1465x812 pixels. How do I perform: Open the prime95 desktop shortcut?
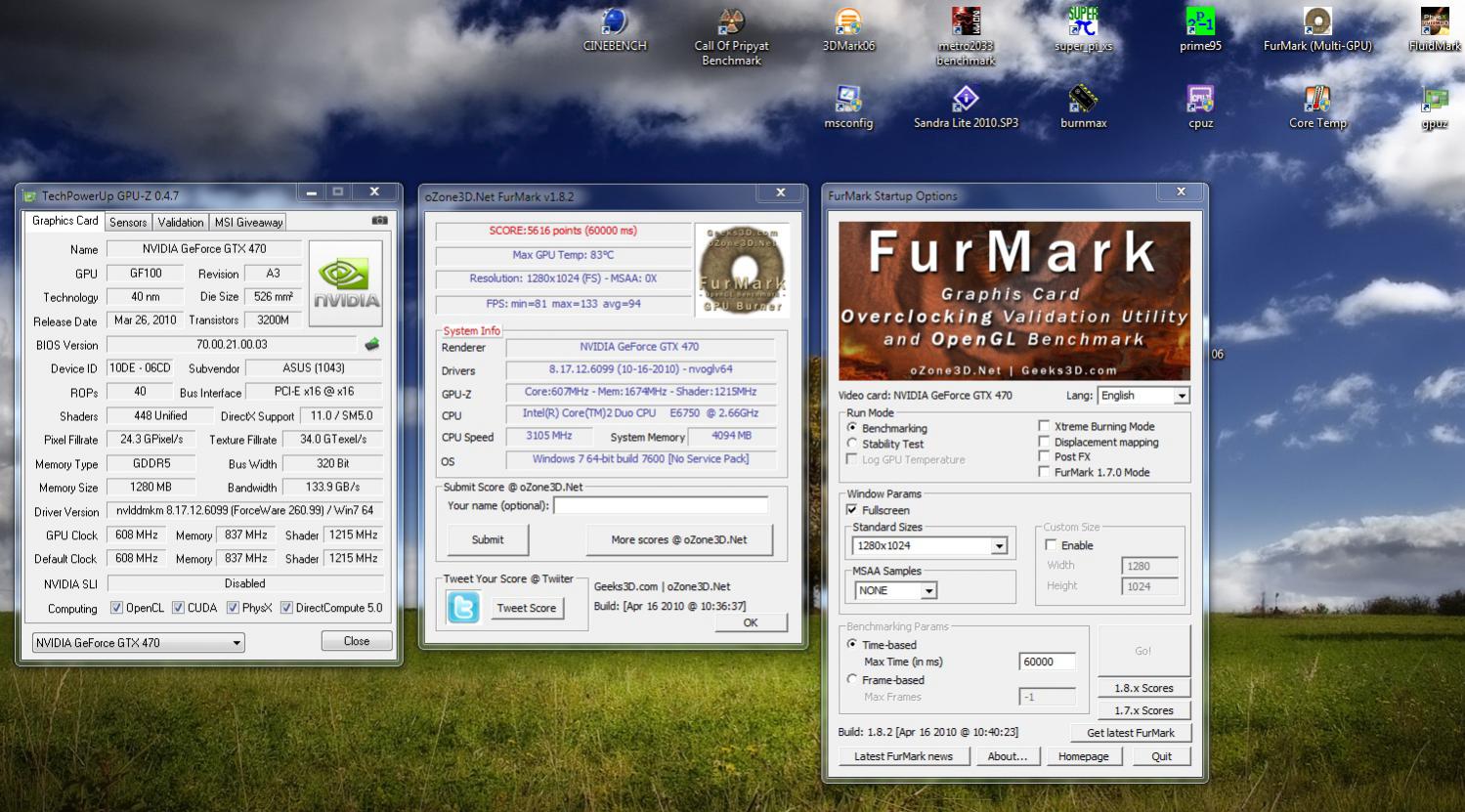1200,29
